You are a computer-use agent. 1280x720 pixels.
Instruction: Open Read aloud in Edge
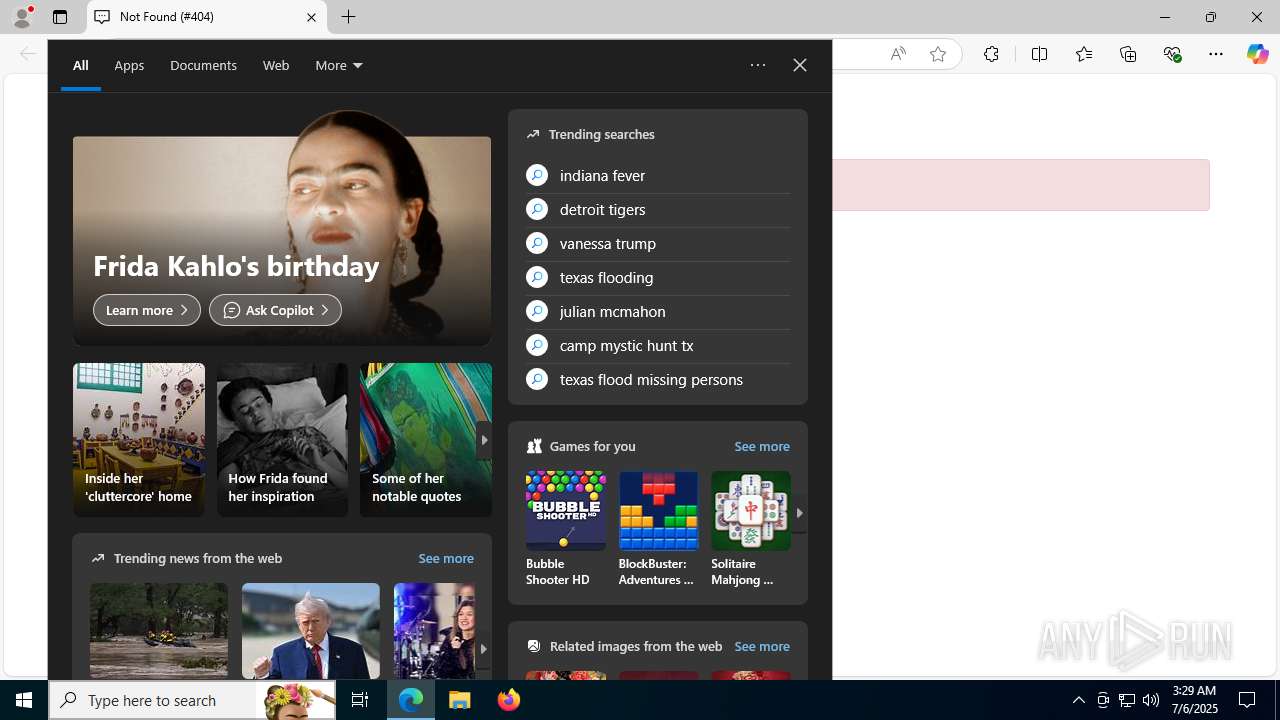[x=898, y=54]
